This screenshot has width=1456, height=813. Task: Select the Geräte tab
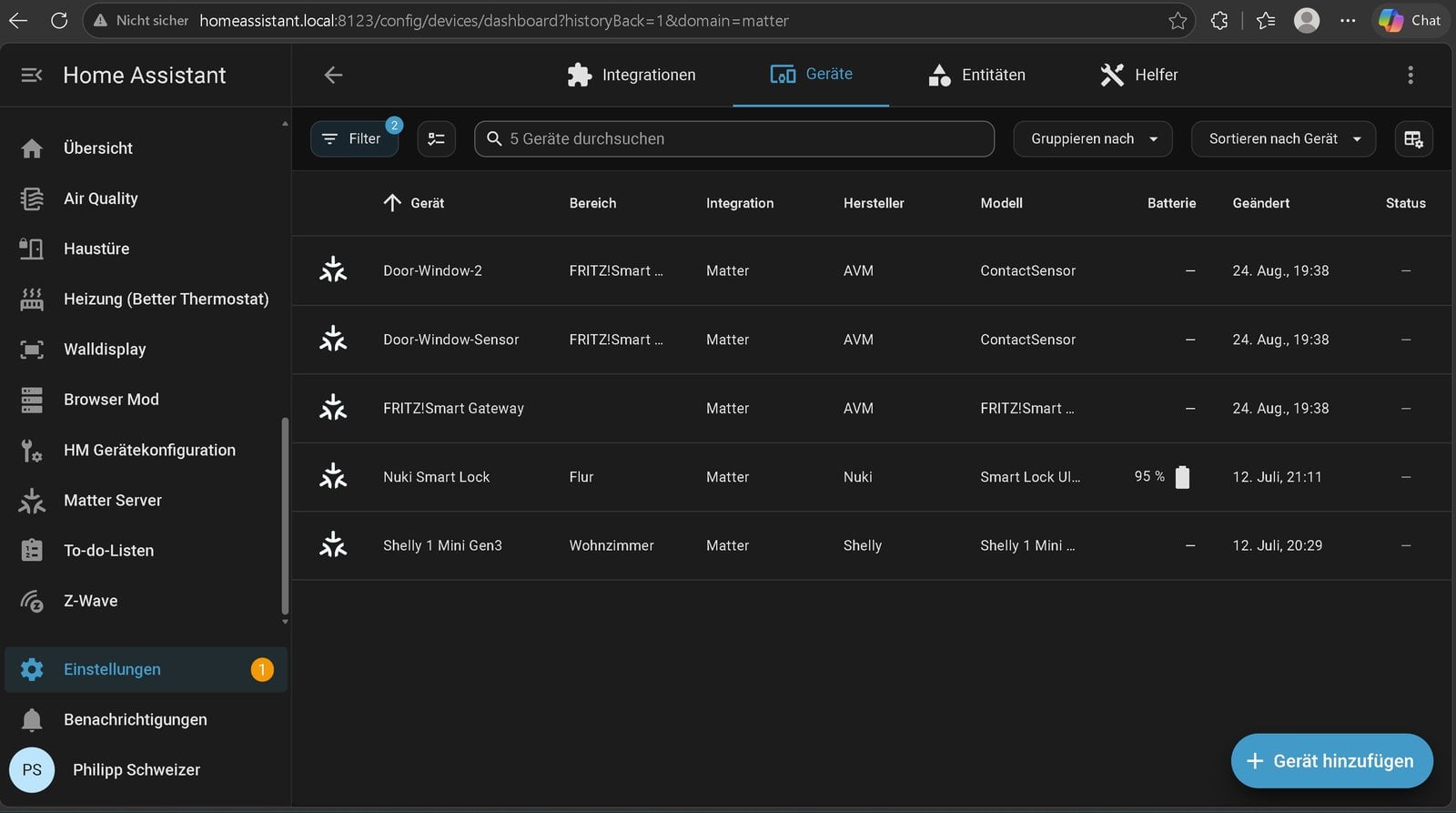(811, 75)
